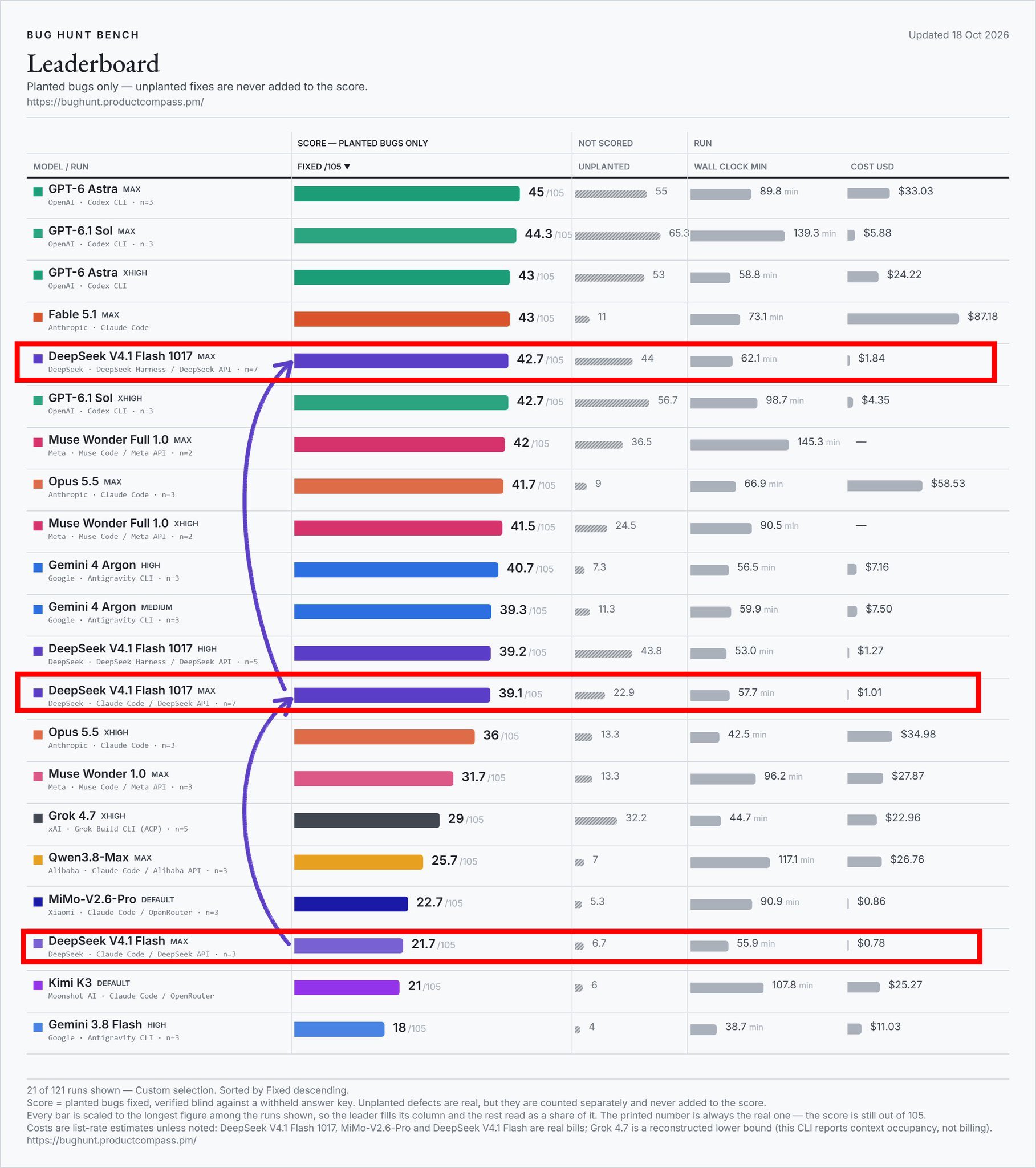Click the Opus 5.5 MAX cost $58.53
This screenshot has width=1036, height=1168.
pyautogui.click(x=948, y=484)
